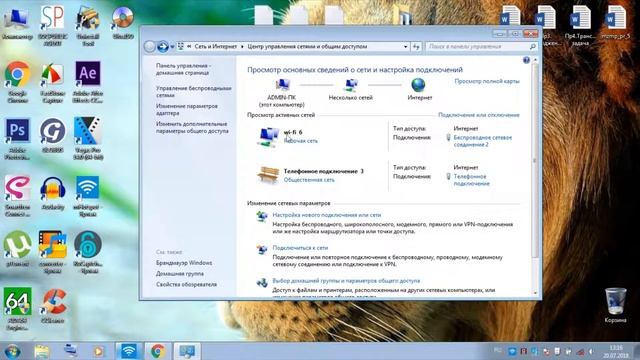Click the Несколько сетей network icon
Screen dimensions: 640x360
351,85
